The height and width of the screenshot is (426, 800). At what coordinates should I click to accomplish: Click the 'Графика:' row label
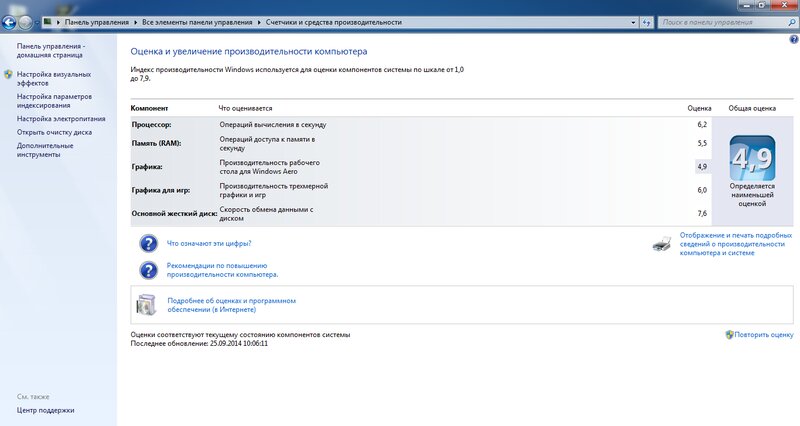(x=147, y=167)
